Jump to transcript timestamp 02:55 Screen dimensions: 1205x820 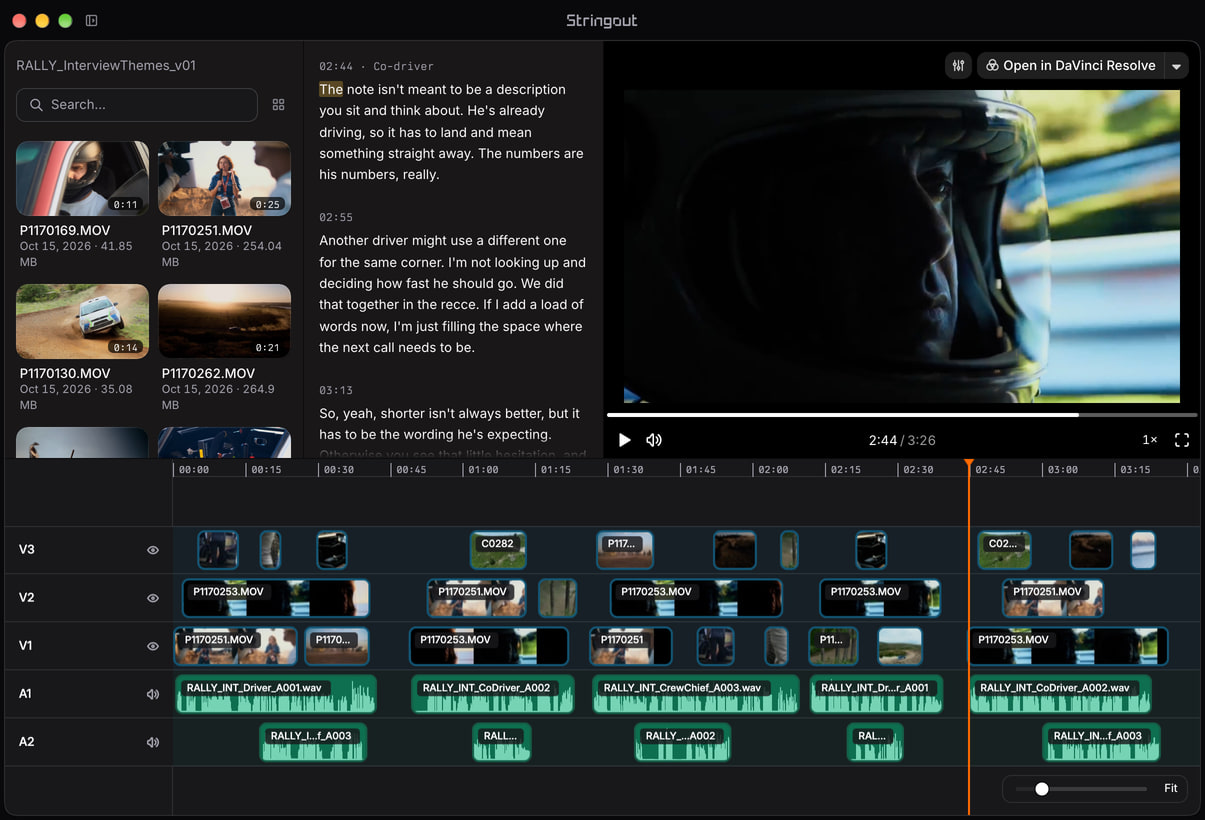336,217
